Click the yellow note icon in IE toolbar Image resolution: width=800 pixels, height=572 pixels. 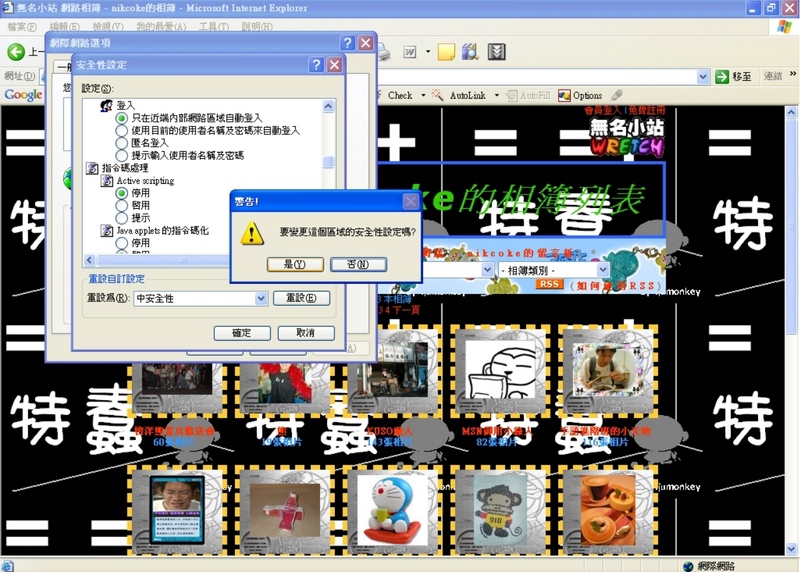tap(446, 52)
